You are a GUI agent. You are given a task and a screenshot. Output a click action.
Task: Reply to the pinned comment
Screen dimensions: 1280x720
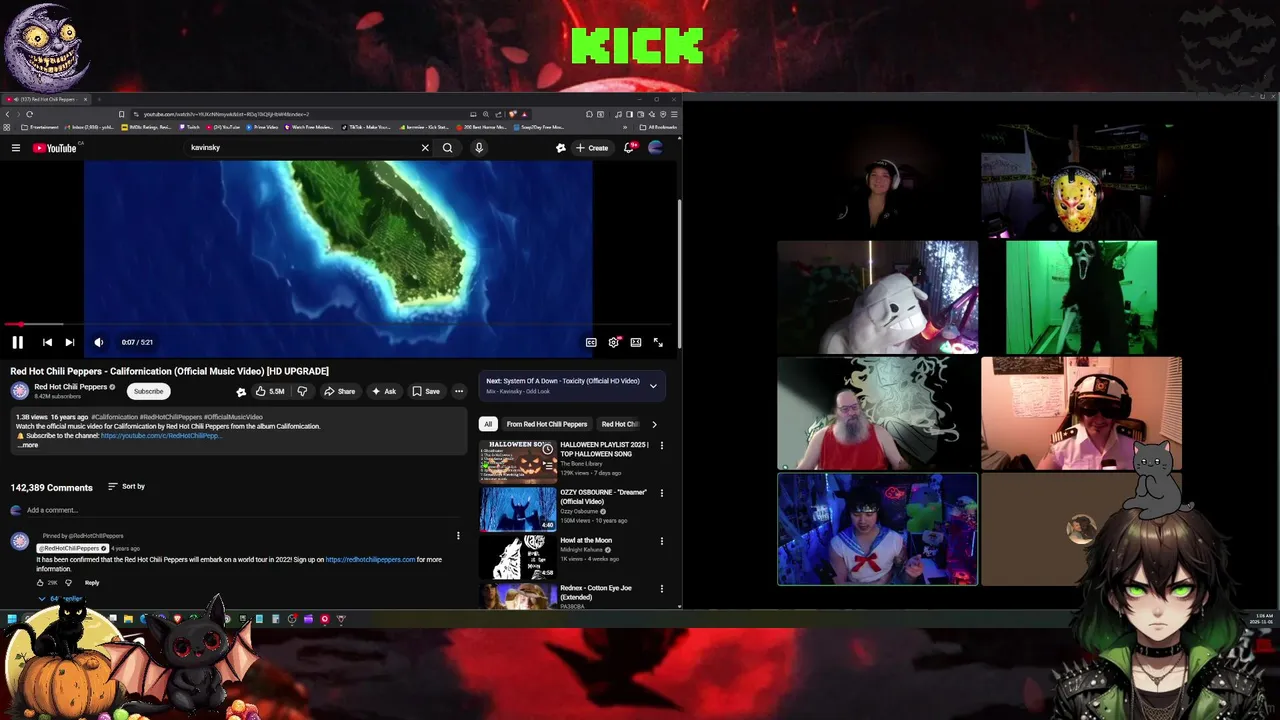click(x=92, y=582)
